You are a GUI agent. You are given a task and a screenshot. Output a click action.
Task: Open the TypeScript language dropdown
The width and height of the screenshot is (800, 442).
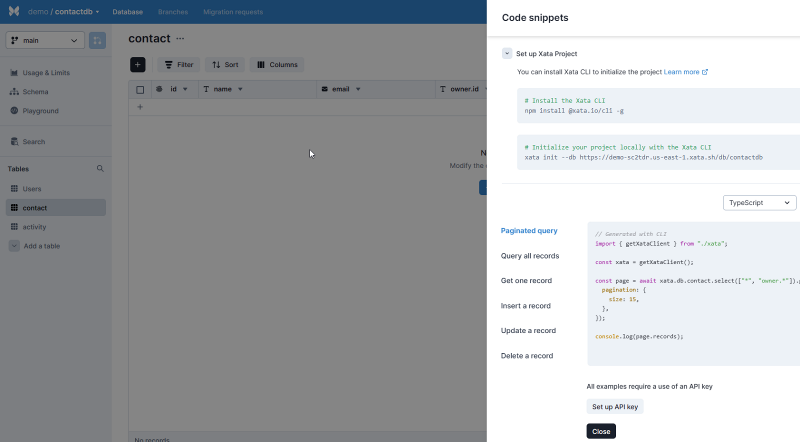(760, 203)
